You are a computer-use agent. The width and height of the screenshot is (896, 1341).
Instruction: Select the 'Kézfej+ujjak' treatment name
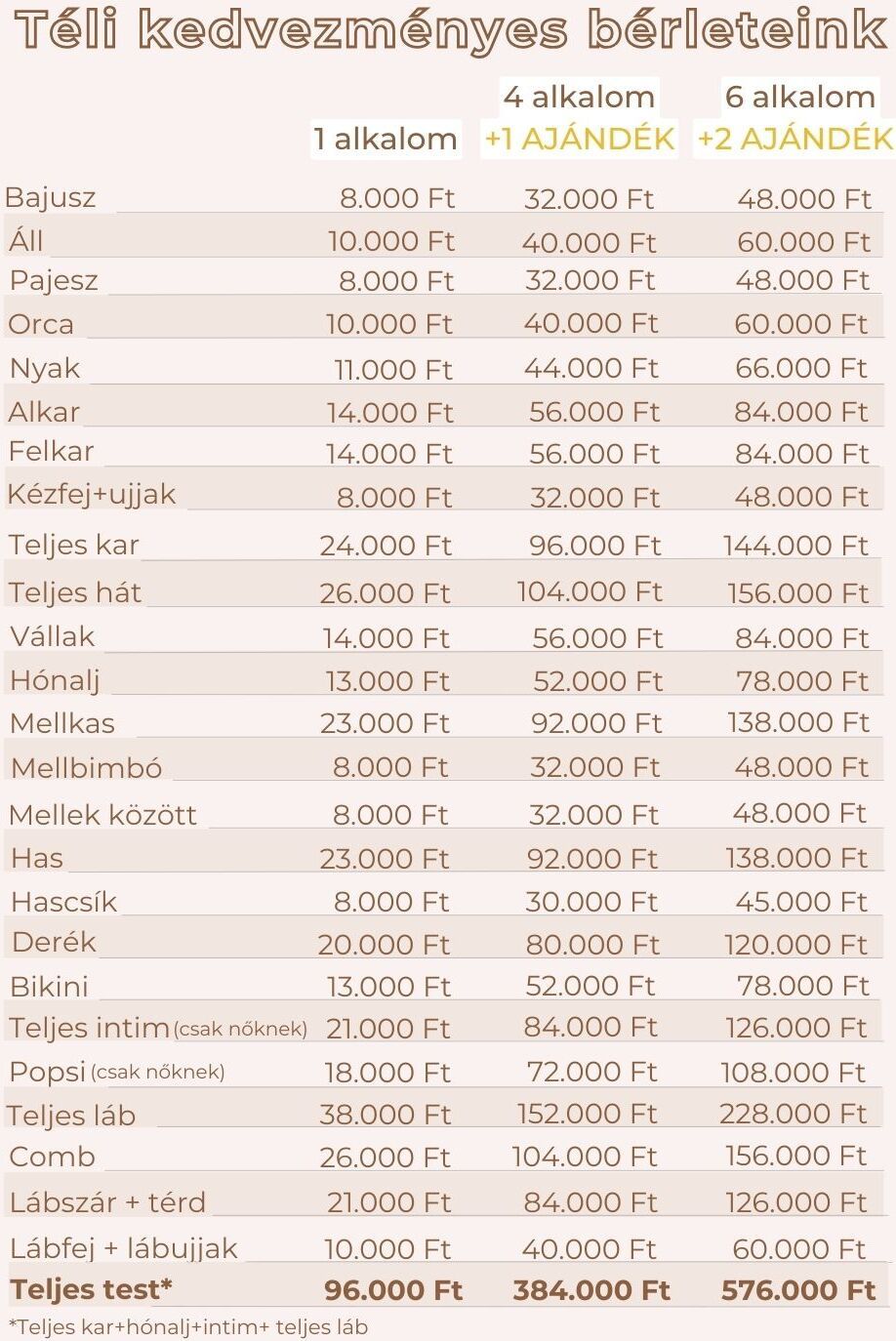tap(92, 494)
